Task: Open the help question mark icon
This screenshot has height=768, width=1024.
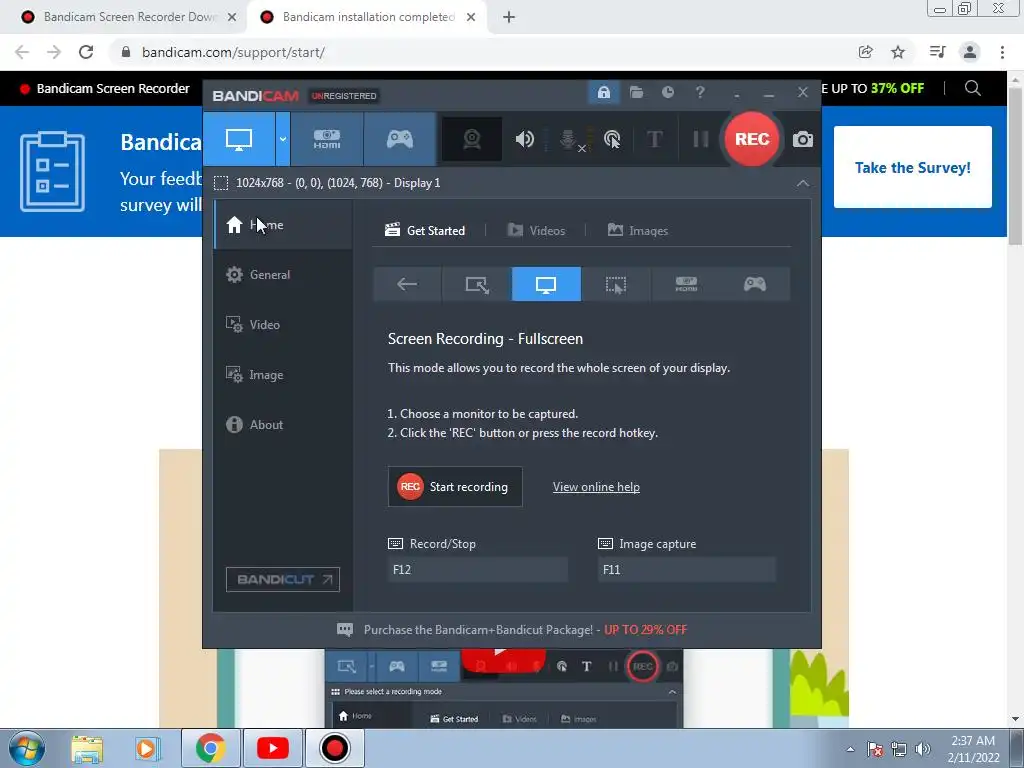Action: (x=700, y=93)
